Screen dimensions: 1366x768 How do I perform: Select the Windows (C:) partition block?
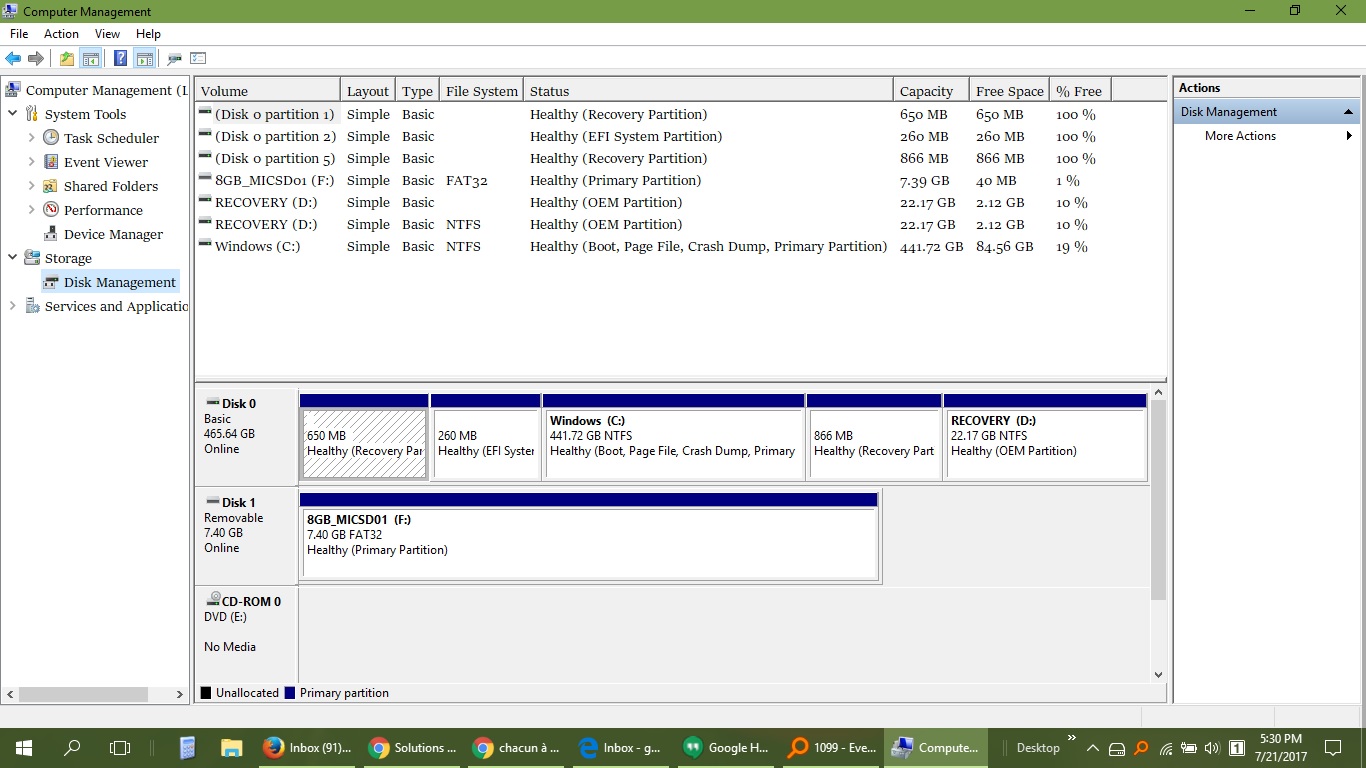[672, 438]
